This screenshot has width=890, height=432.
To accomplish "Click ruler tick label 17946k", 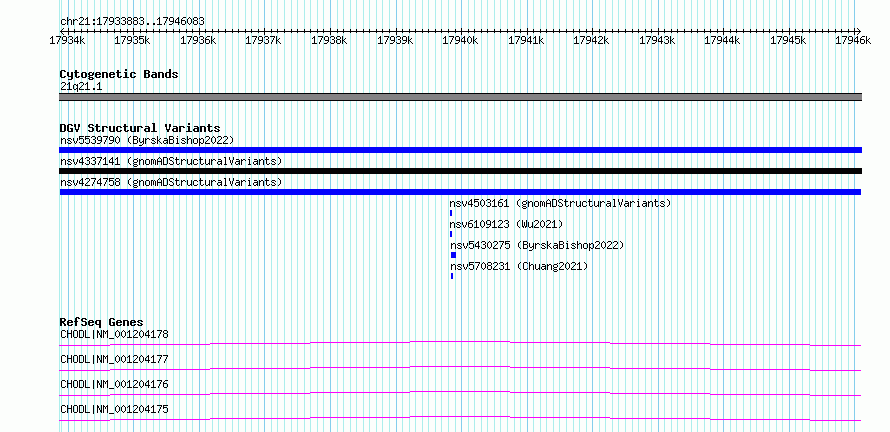I will [x=853, y=40].
